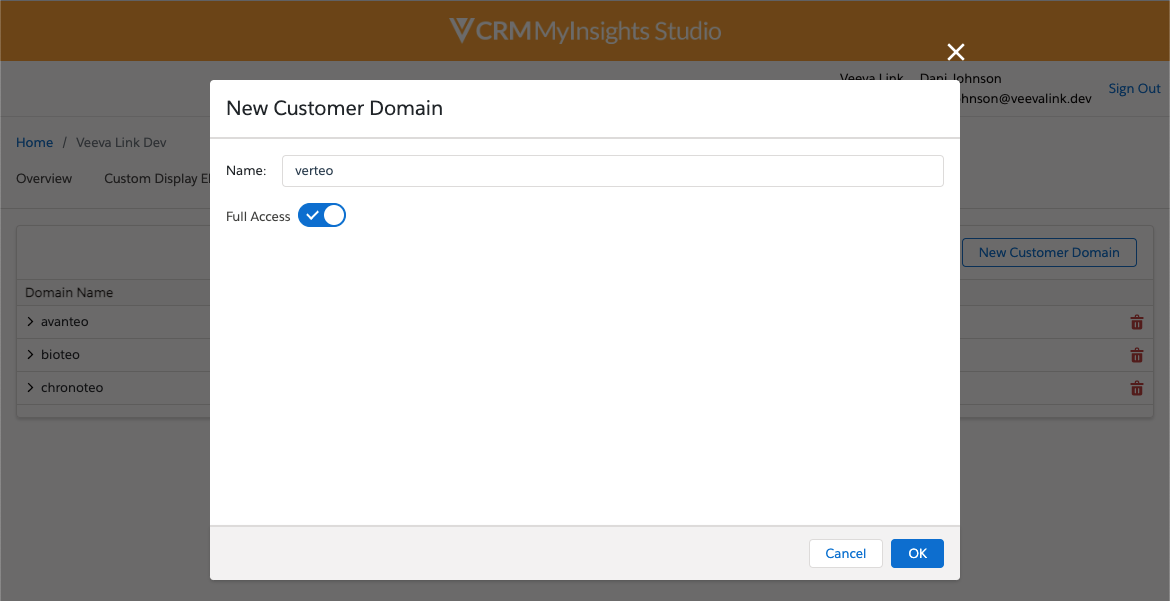Click the Sign Out link
This screenshot has height=601, width=1170.
click(1134, 89)
